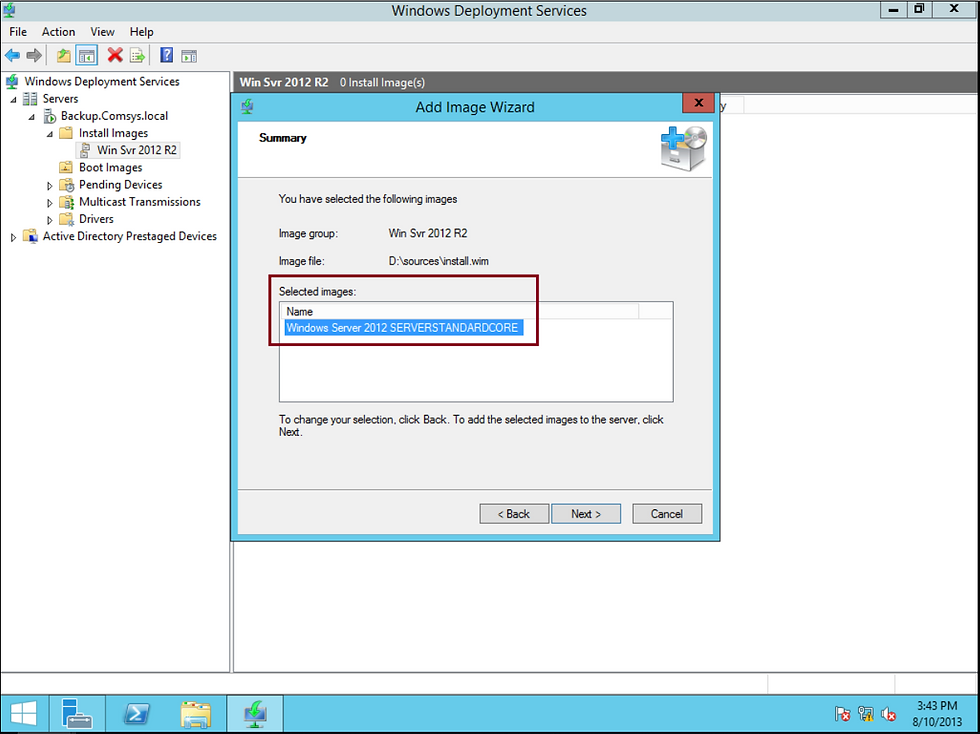Select Backup.Comsys.local server node

click(x=114, y=116)
